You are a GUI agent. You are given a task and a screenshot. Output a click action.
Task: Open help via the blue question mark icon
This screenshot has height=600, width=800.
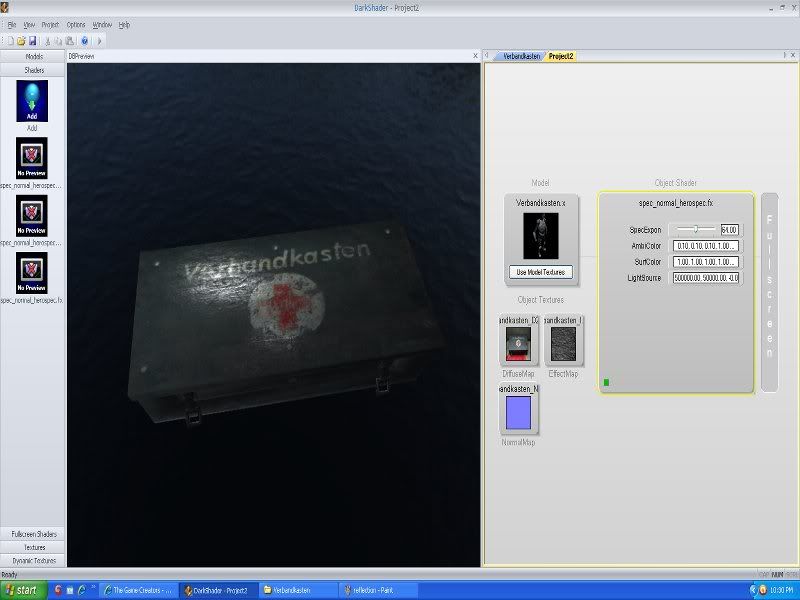85,41
